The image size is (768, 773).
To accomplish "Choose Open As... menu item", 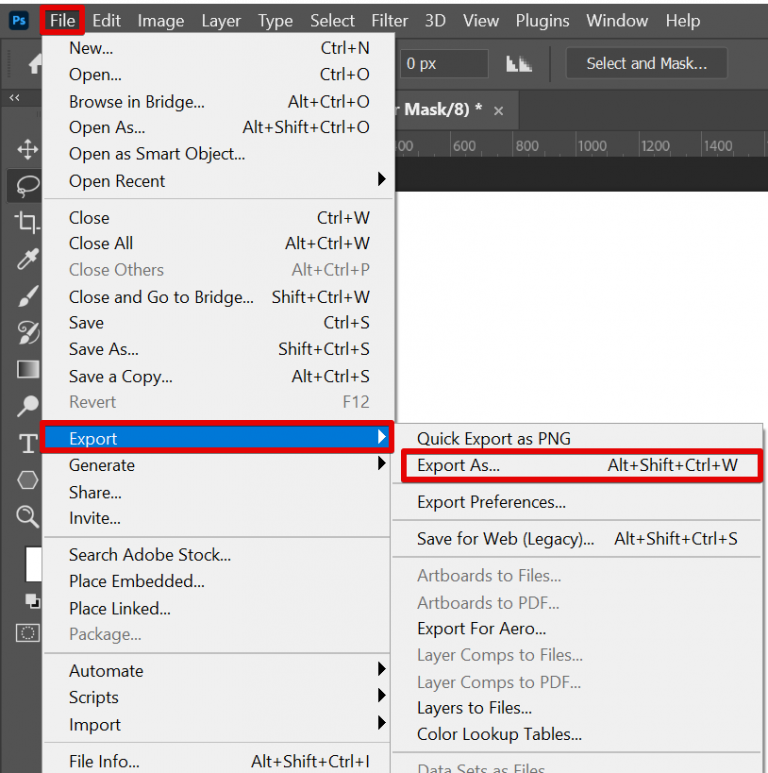I will click(x=217, y=127).
